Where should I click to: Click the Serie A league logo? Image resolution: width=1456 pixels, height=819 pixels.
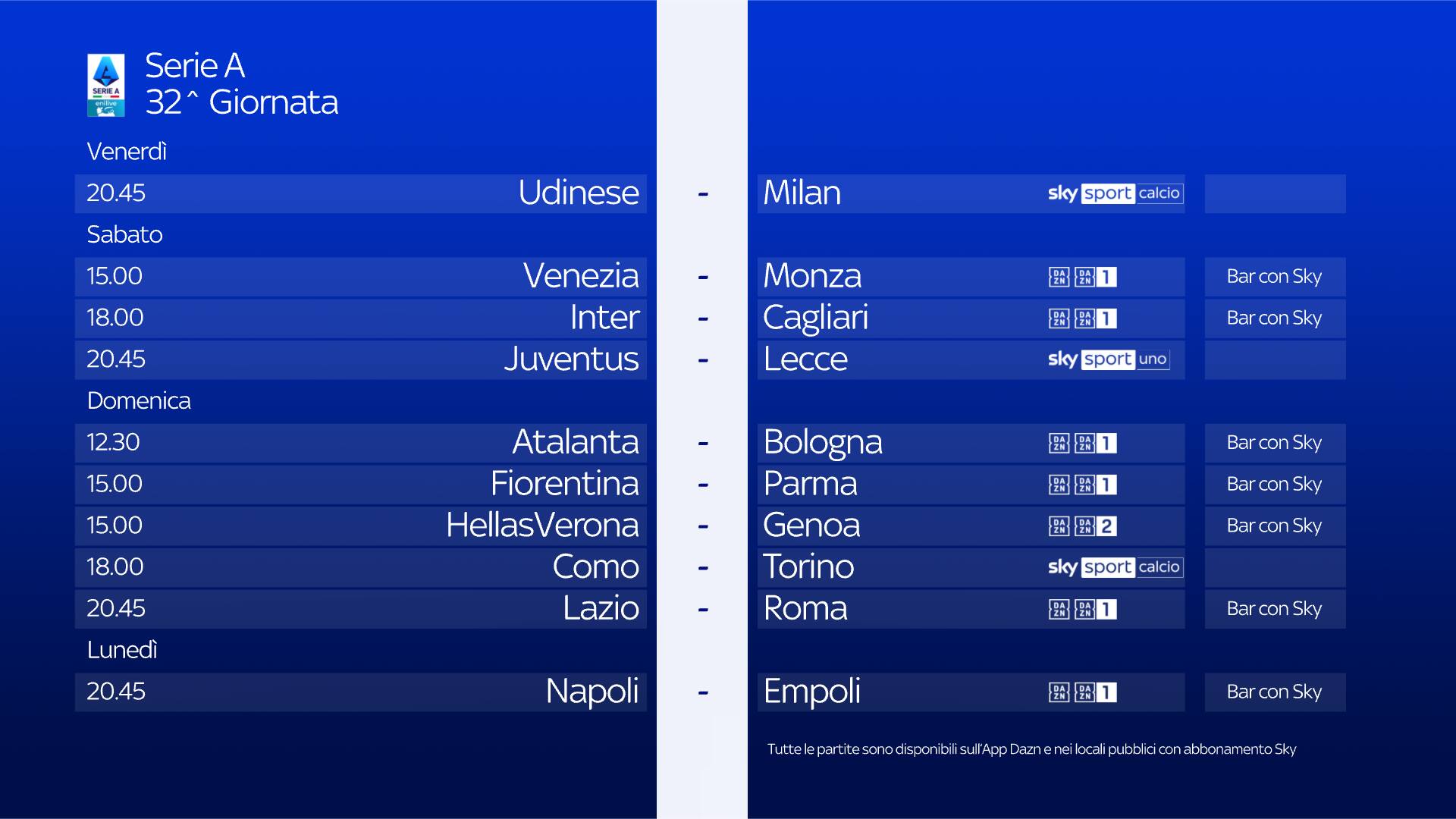tap(106, 85)
